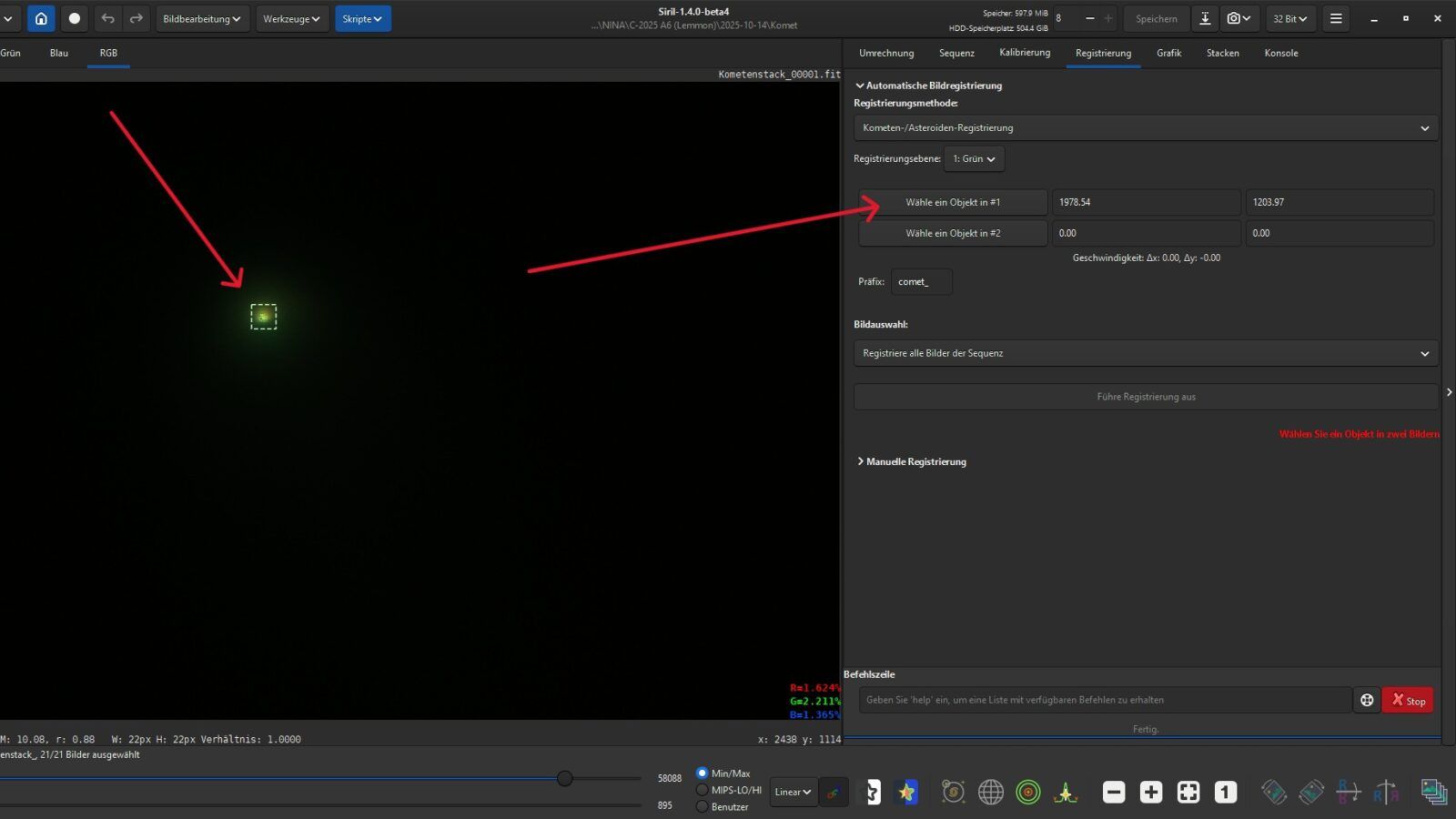
Task: Click the green concentric target icon
Action: [1028, 792]
